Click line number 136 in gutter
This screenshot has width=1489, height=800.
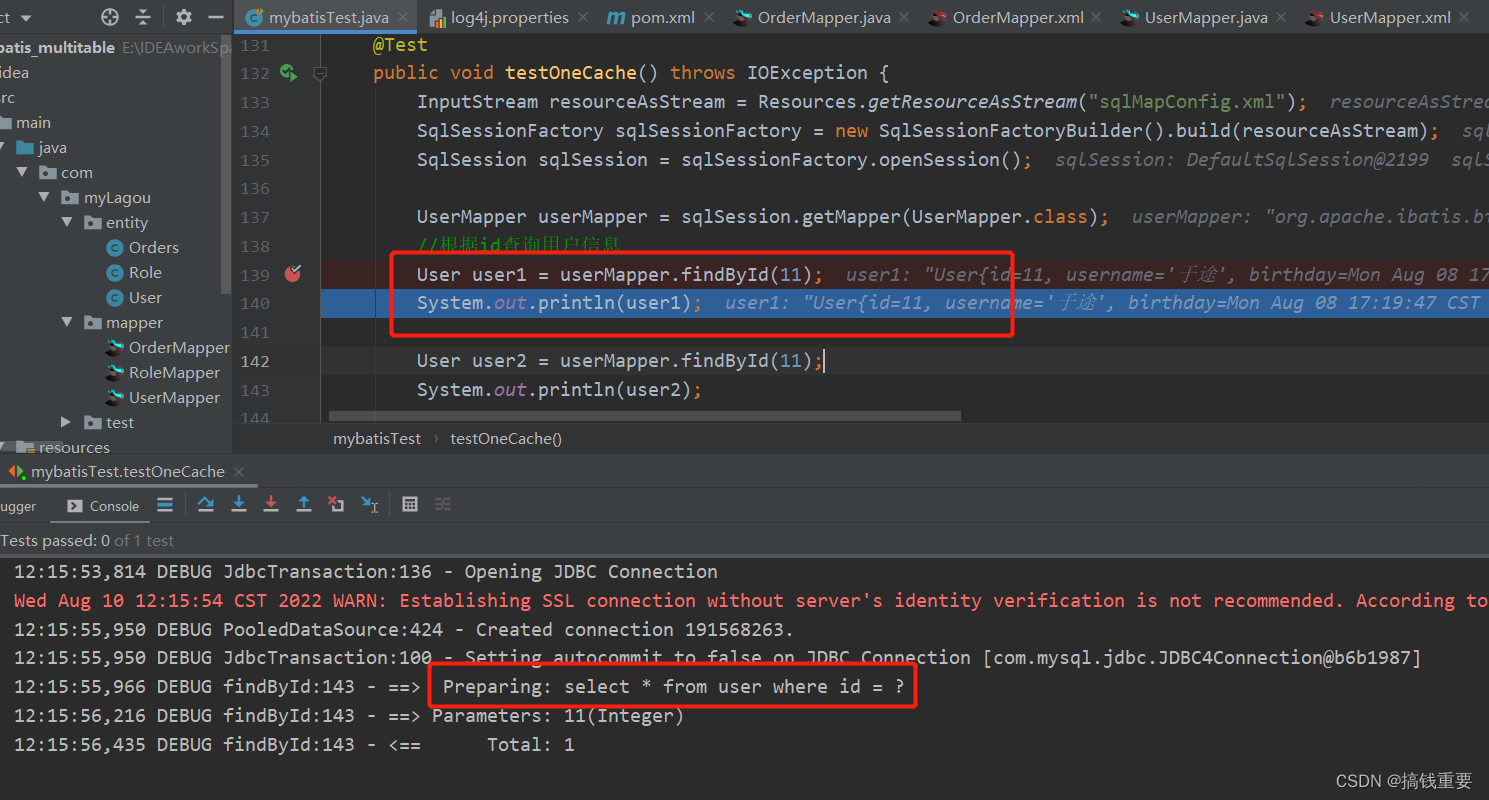coord(255,188)
